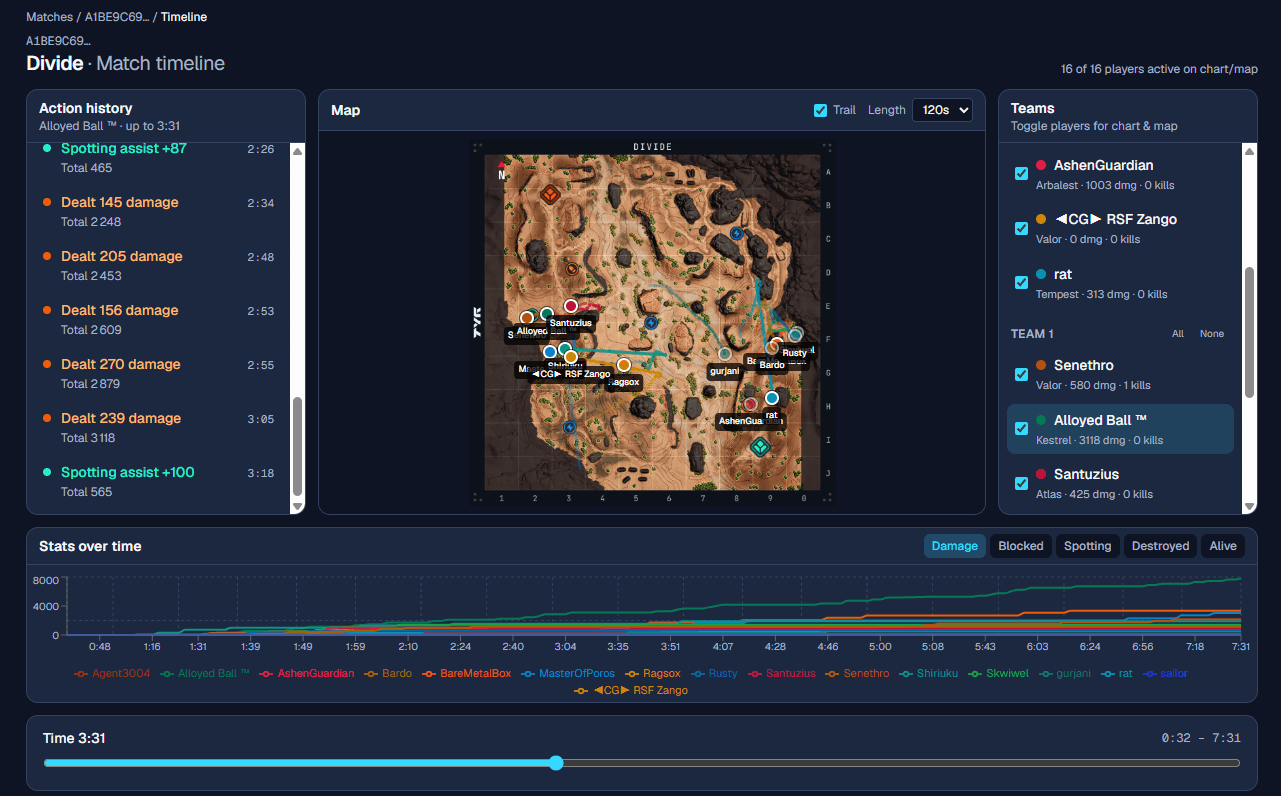Toggle the AshenGuardian player checkbox
The height and width of the screenshot is (796, 1281).
tap(1021, 174)
